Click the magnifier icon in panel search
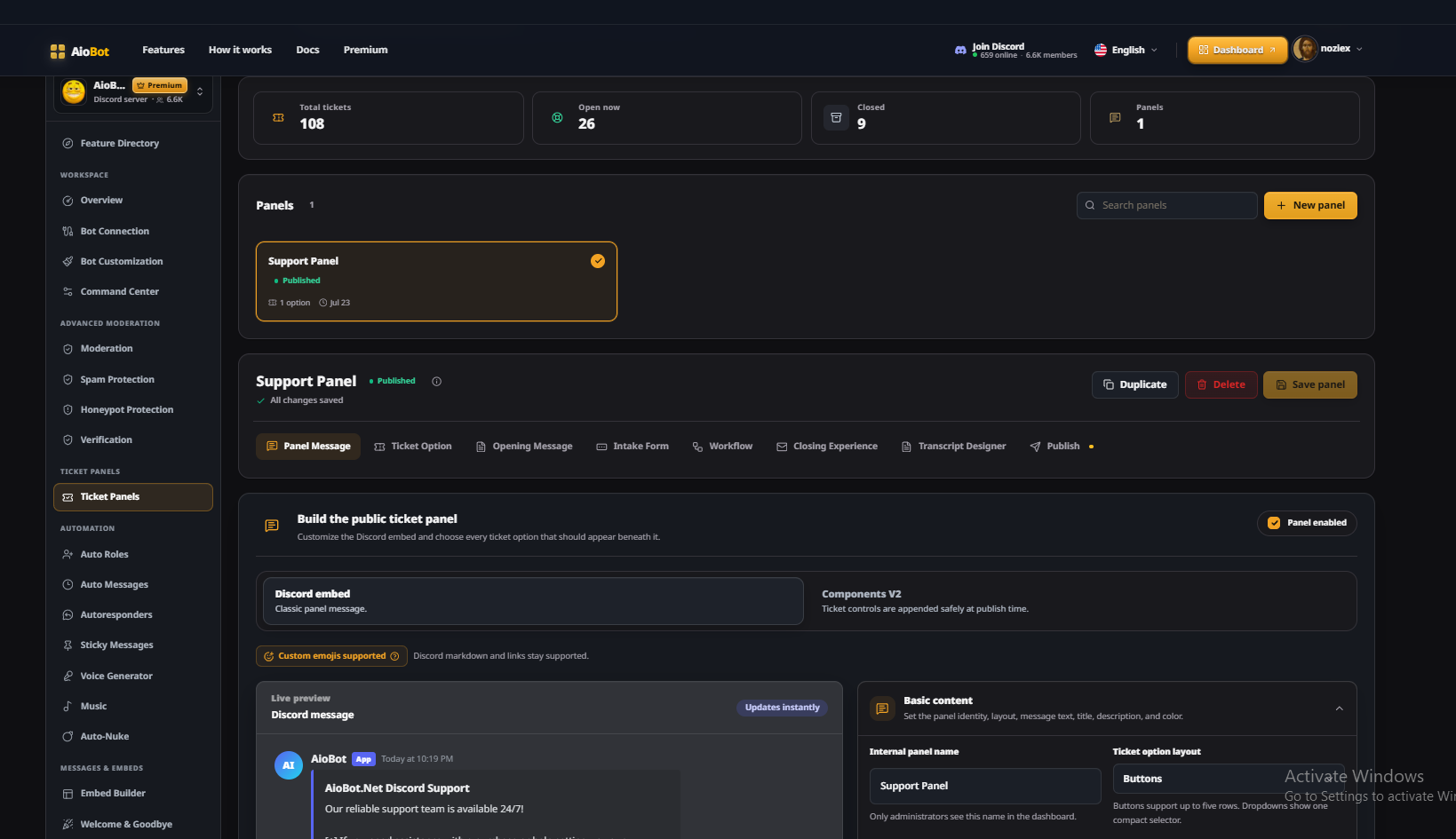Screen dimensions: 1456x839 (x=1090, y=205)
